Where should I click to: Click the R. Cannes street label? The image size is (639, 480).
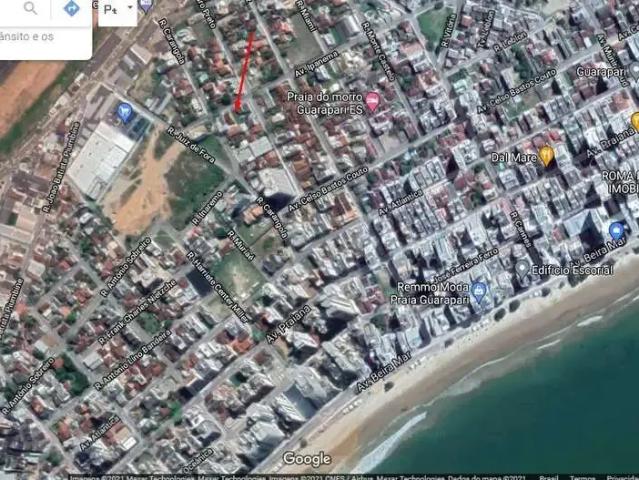[521, 229]
